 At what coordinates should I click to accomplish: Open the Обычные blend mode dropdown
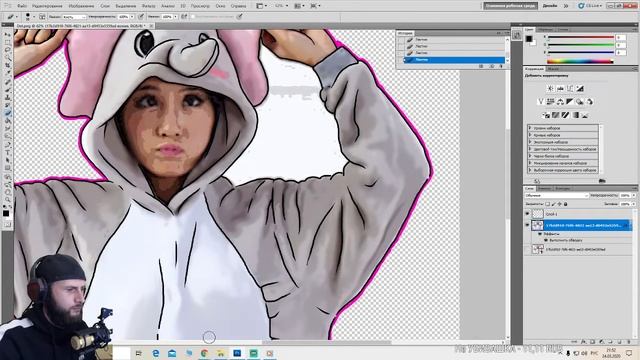(x=557, y=196)
